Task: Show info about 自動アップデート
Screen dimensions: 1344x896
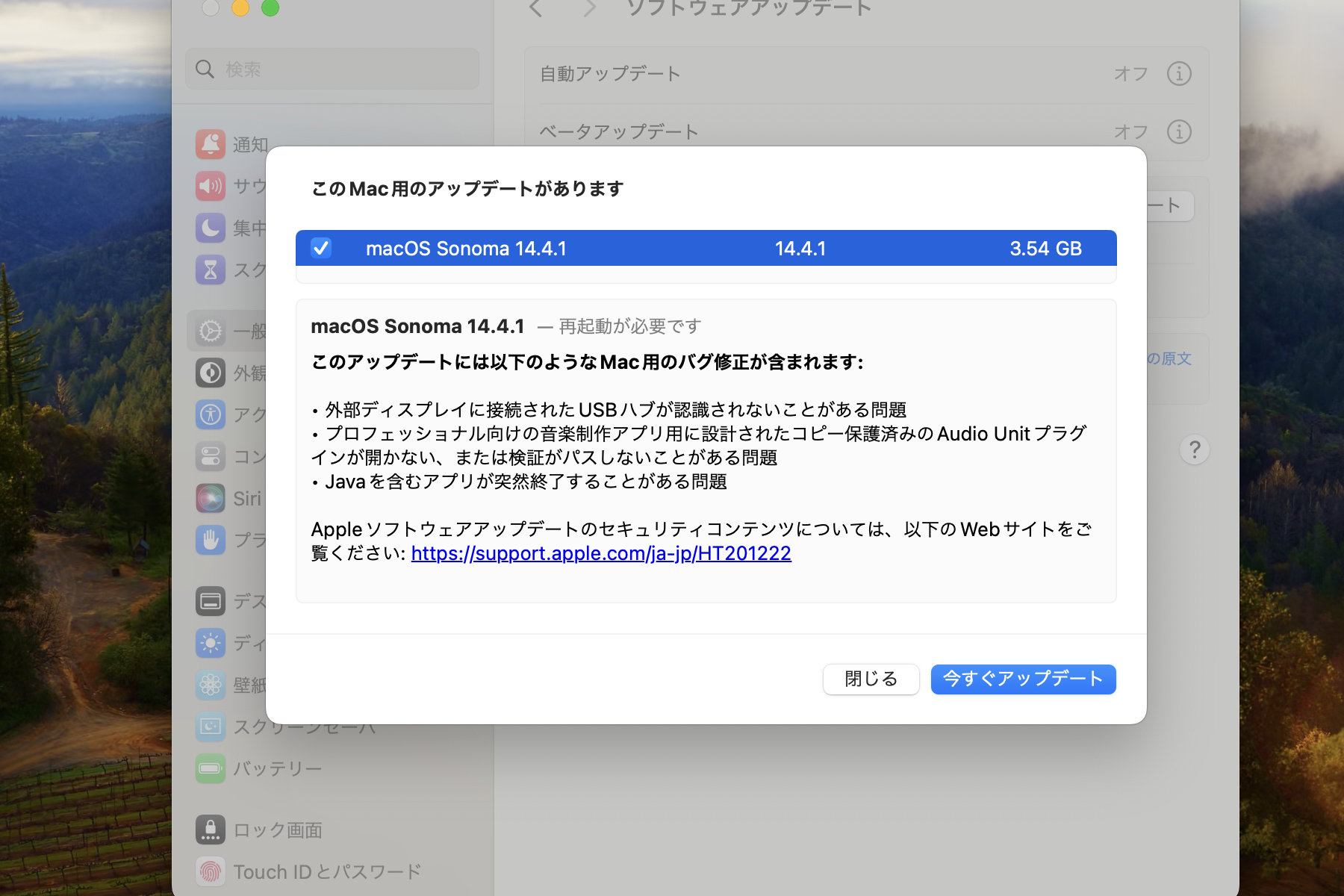Action: pos(1178,73)
